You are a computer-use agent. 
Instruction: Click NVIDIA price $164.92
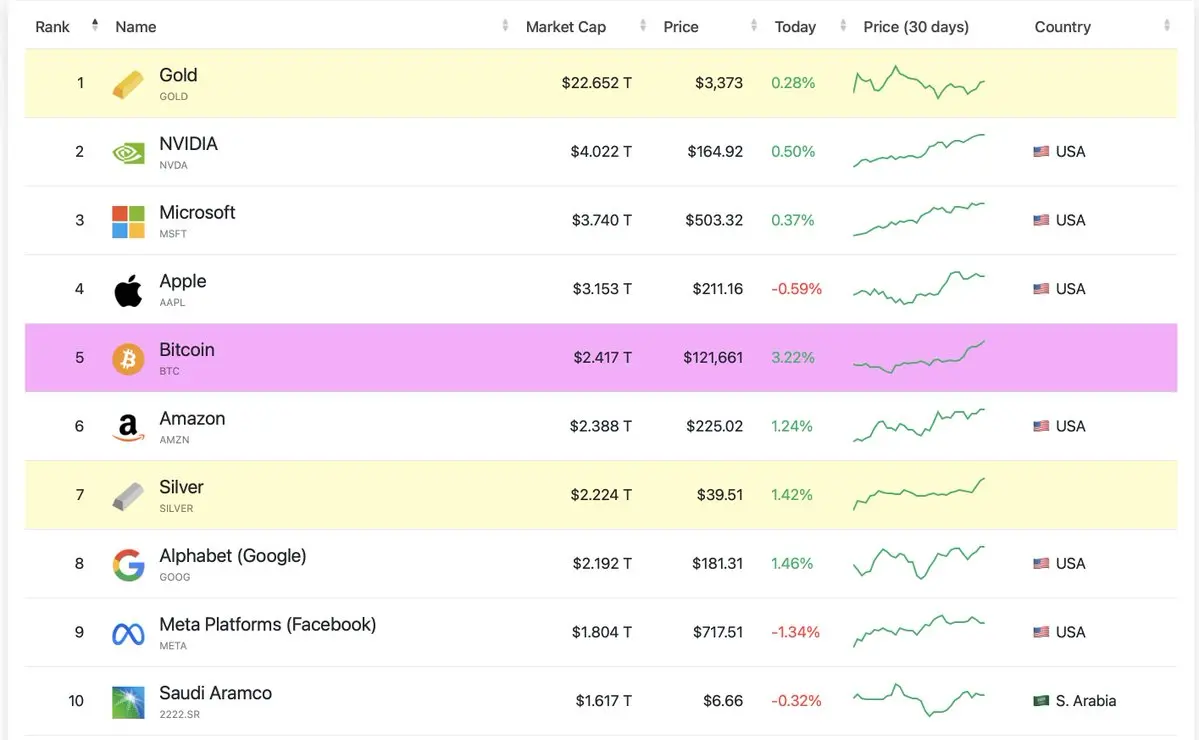click(715, 151)
